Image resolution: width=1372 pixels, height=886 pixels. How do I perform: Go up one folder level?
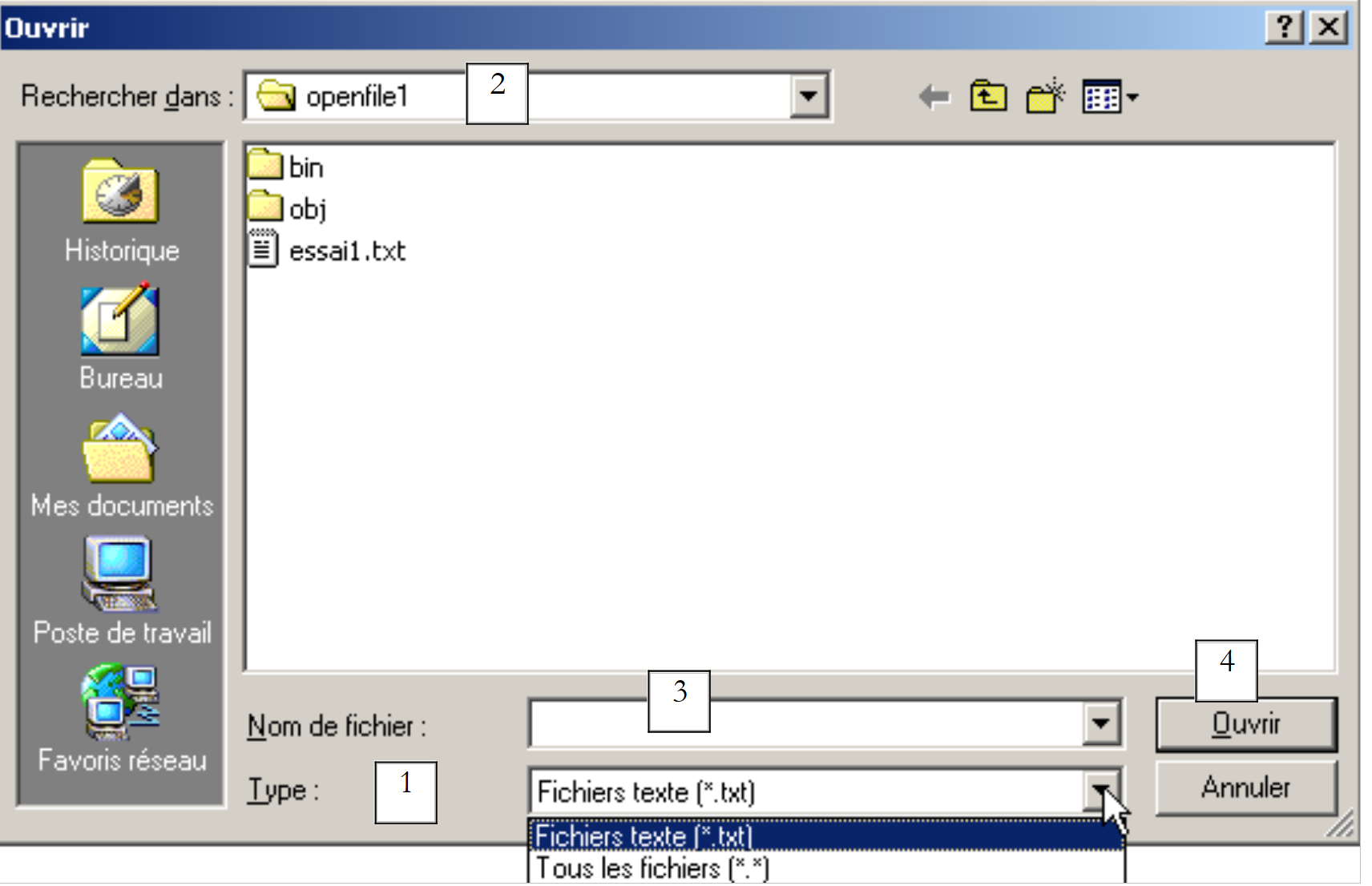click(x=988, y=97)
